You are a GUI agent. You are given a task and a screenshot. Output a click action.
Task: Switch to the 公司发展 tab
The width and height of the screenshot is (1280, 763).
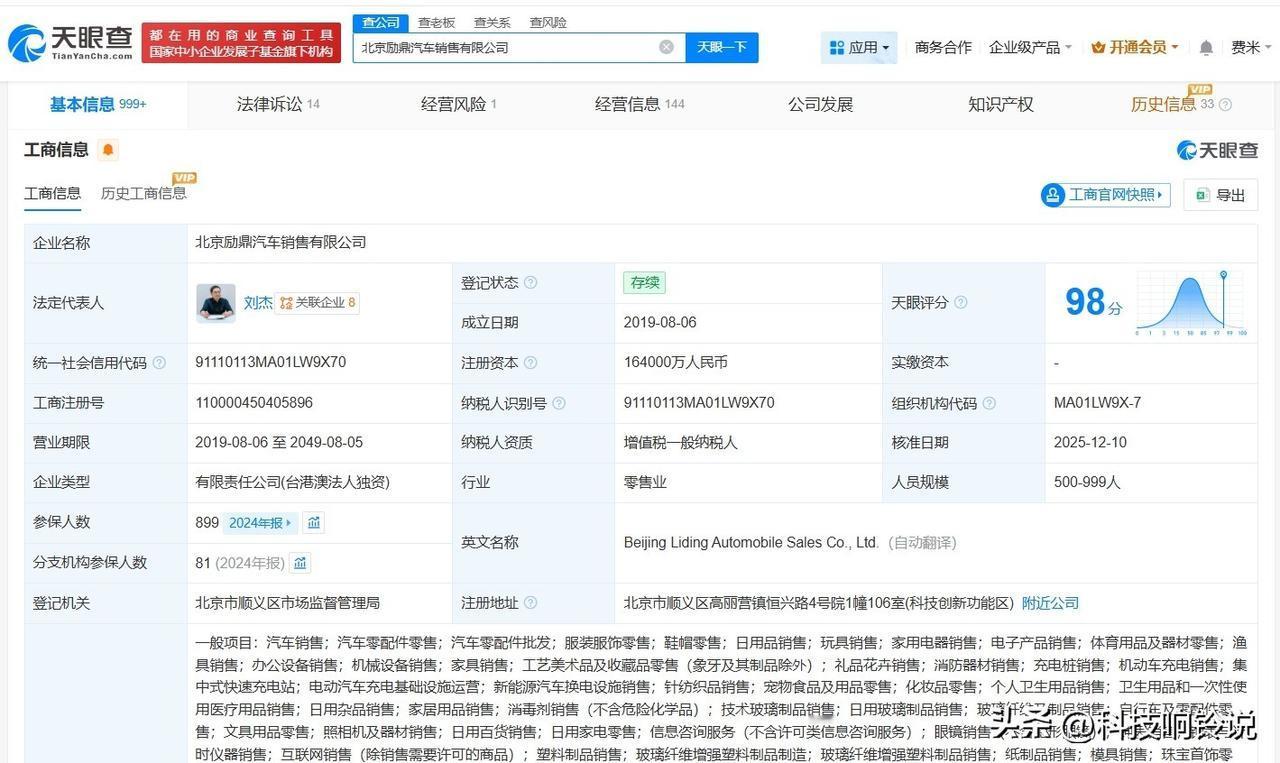tap(820, 104)
